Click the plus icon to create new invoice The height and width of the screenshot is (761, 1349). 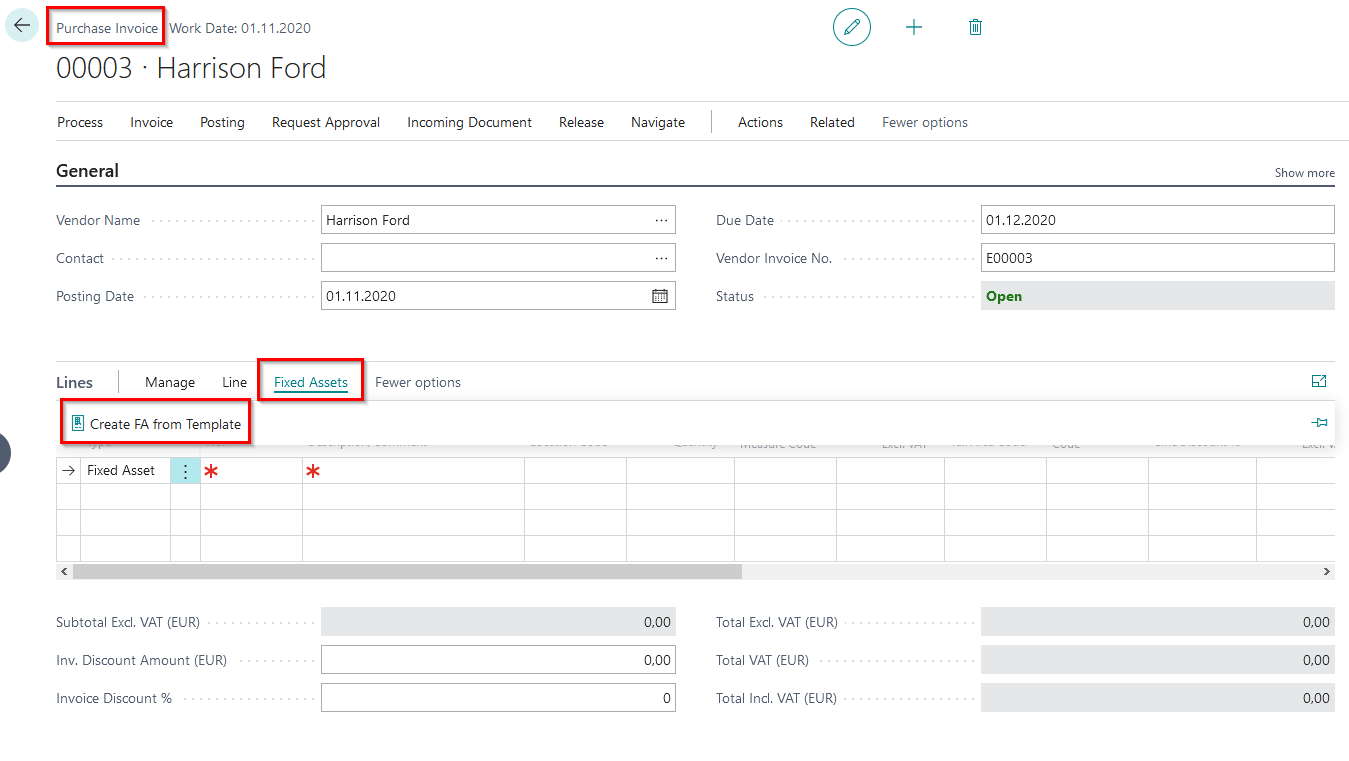point(913,27)
